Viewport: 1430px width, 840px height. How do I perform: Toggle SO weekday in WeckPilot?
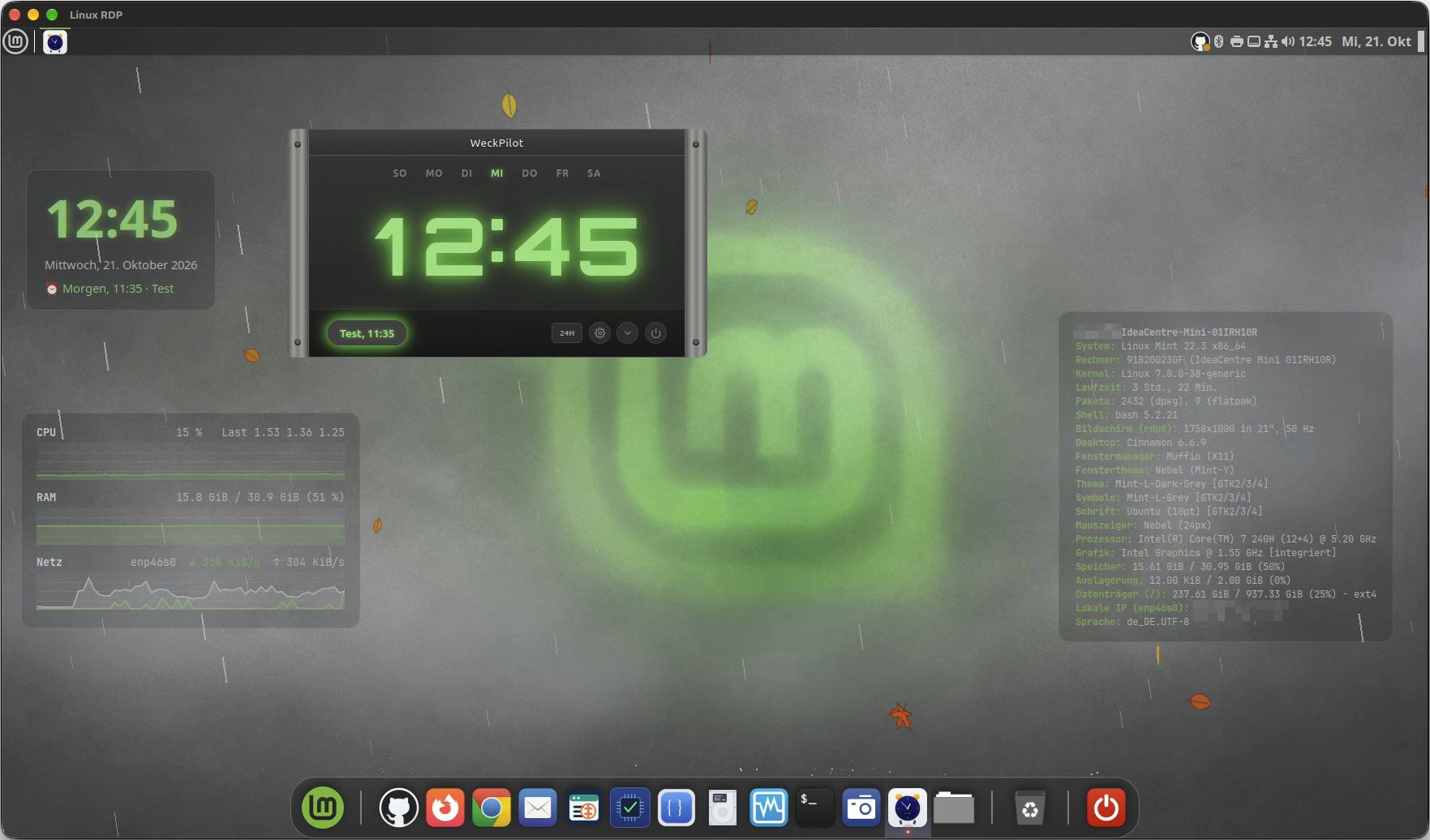coord(400,174)
